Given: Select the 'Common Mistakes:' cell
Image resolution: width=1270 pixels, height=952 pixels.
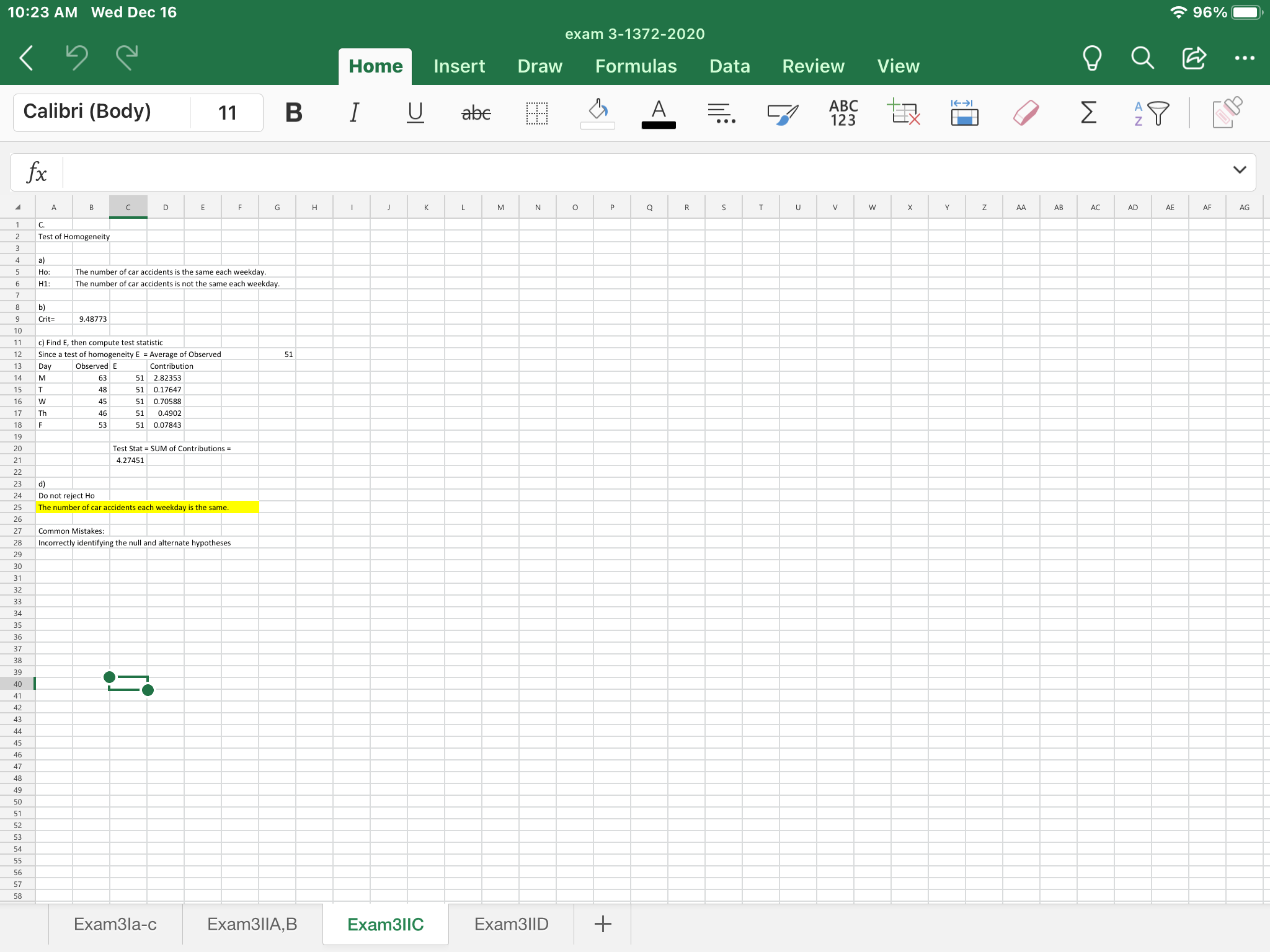Looking at the screenshot, I should point(71,531).
